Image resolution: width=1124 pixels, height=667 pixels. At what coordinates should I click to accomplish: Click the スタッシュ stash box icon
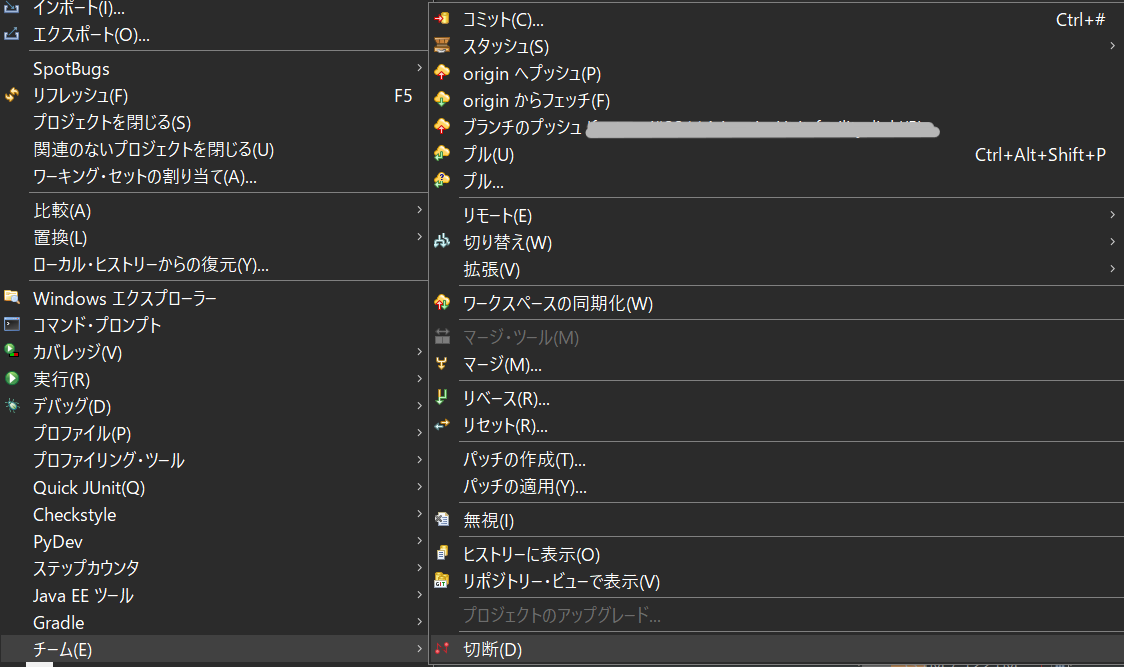pos(441,45)
